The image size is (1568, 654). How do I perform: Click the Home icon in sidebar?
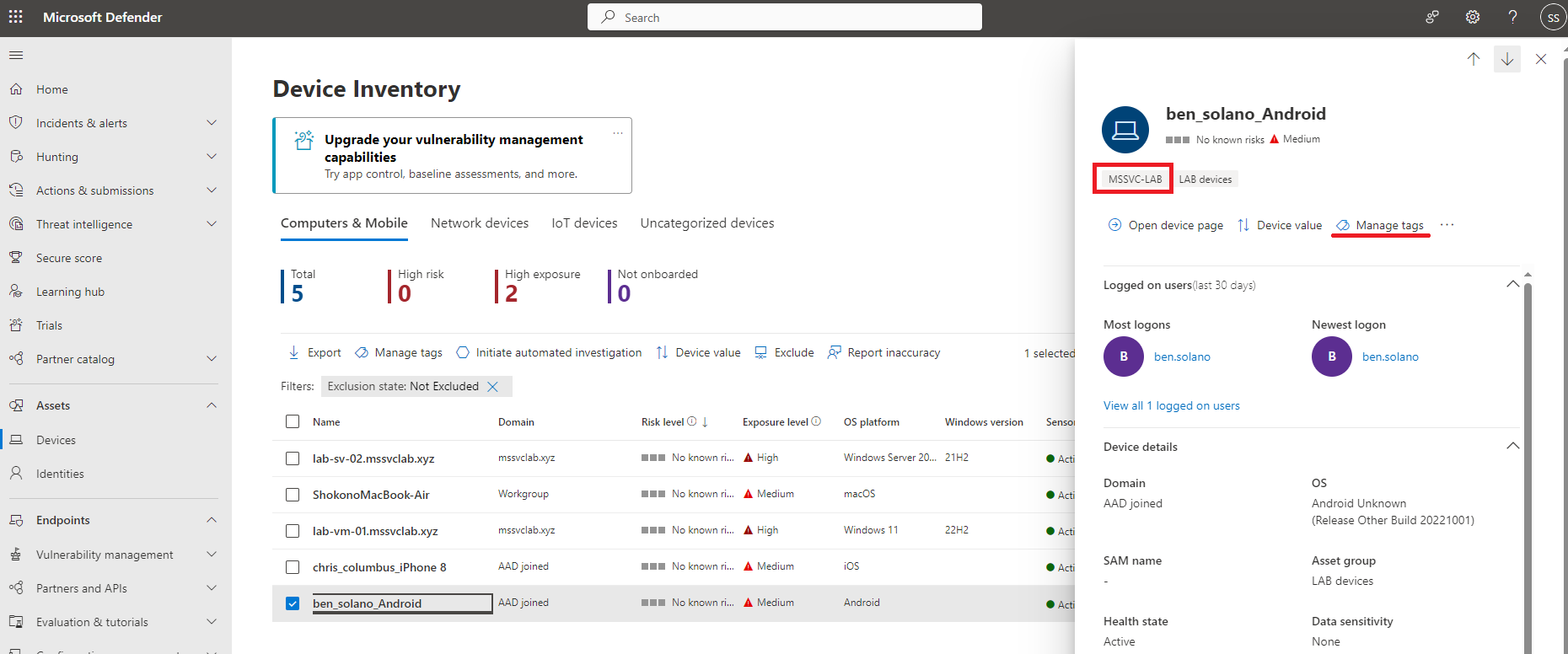tap(16, 89)
